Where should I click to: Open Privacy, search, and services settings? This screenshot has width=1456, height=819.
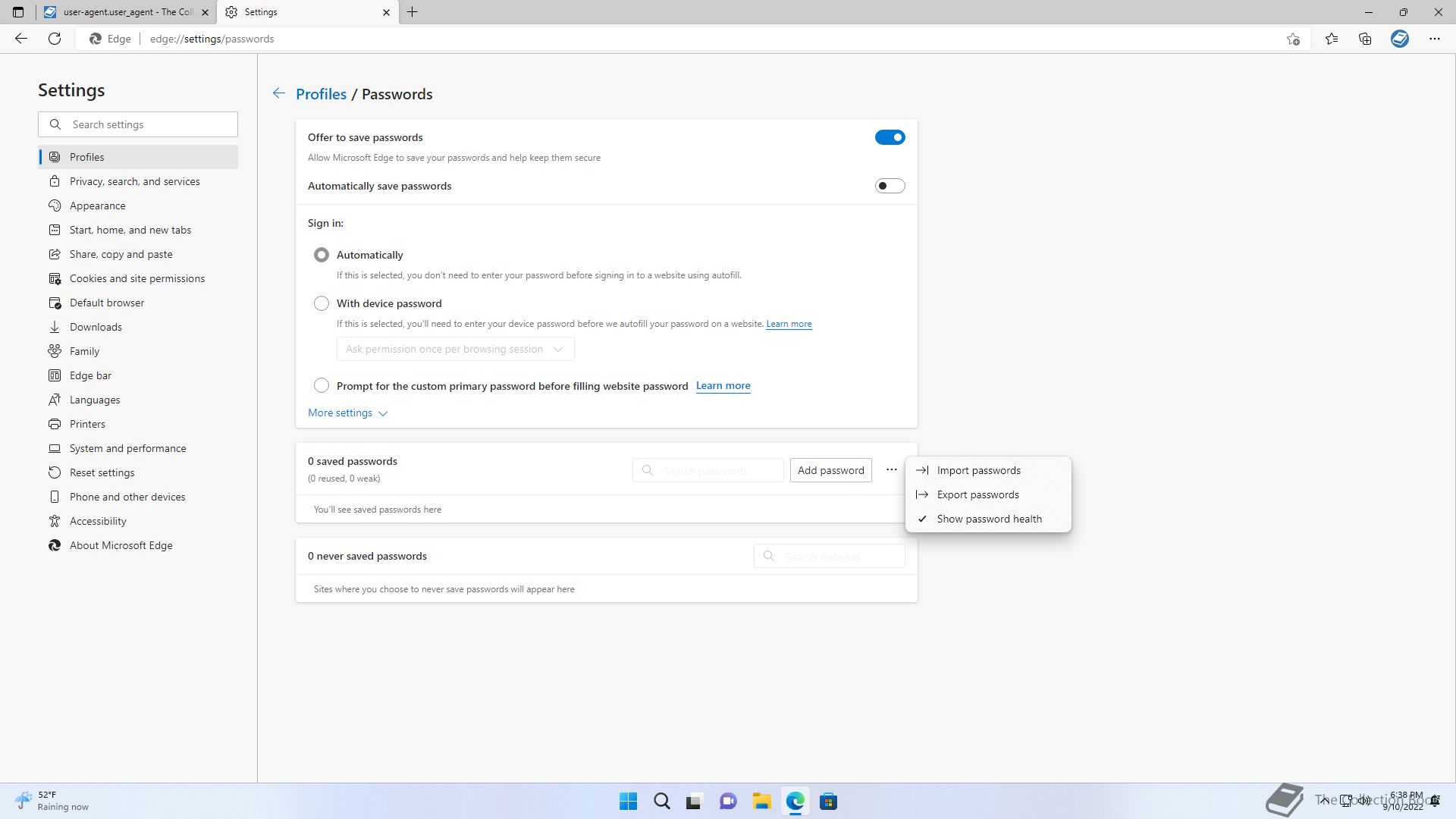tap(138, 181)
